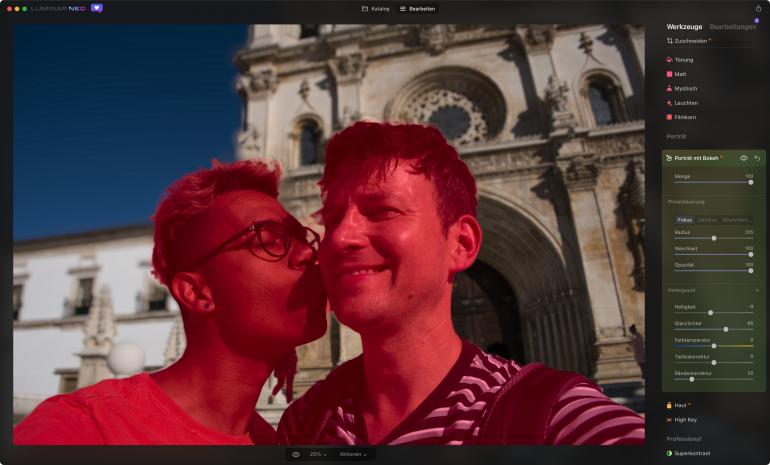Click the Professional section heading
This screenshot has width=770, height=465.
(x=684, y=439)
